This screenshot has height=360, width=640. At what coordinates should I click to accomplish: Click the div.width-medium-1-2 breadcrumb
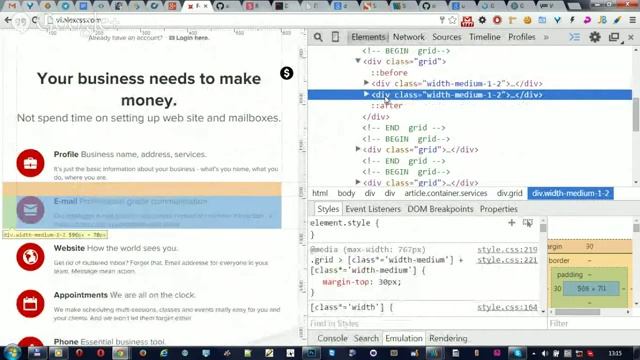pyautogui.click(x=571, y=193)
